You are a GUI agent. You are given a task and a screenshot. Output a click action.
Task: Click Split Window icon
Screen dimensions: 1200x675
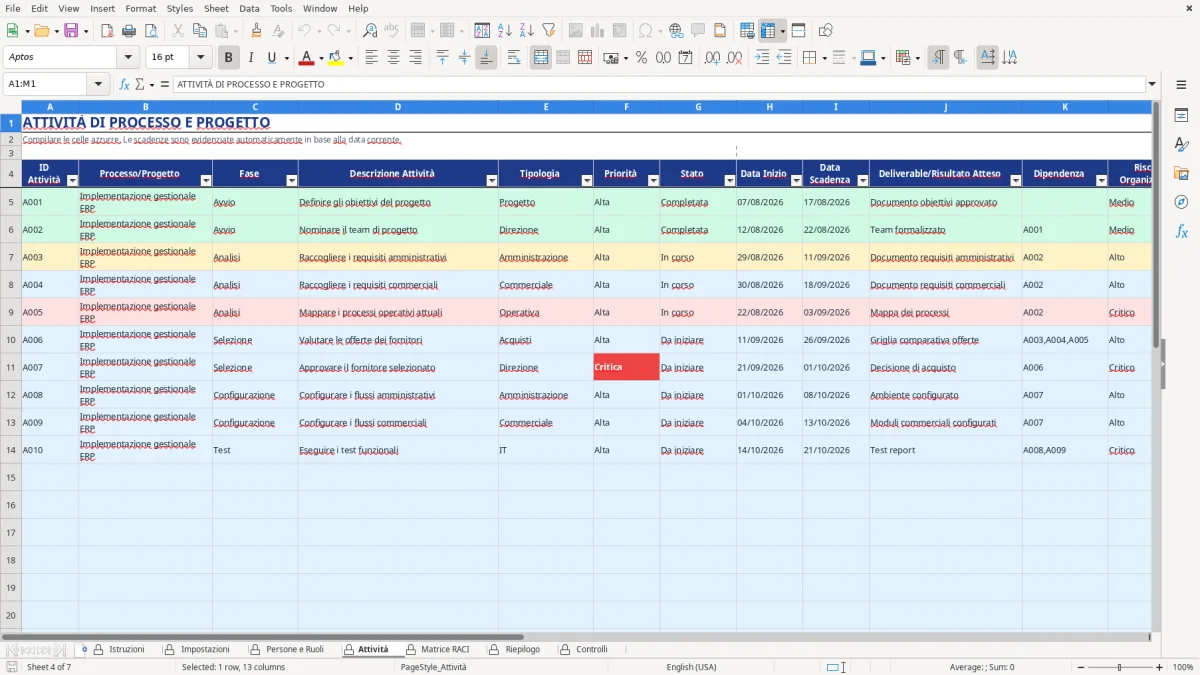[x=798, y=31]
